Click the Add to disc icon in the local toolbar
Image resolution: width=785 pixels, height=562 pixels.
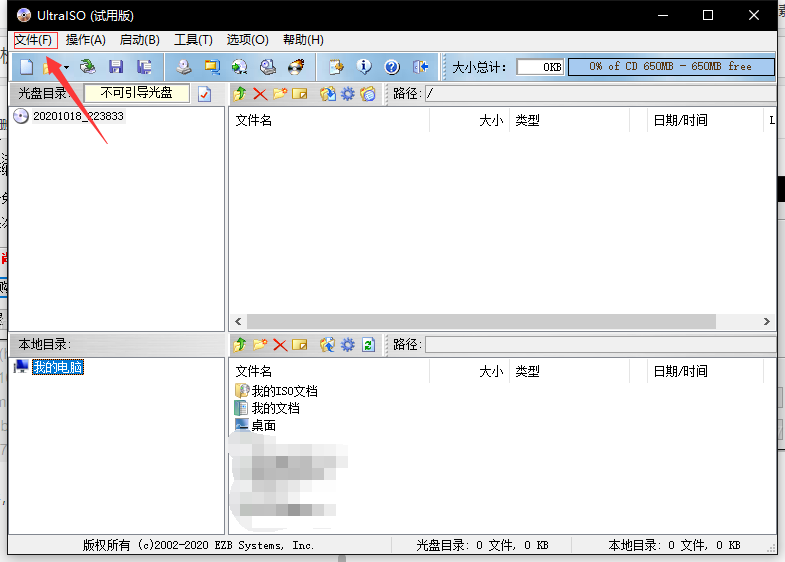pyautogui.click(x=327, y=345)
